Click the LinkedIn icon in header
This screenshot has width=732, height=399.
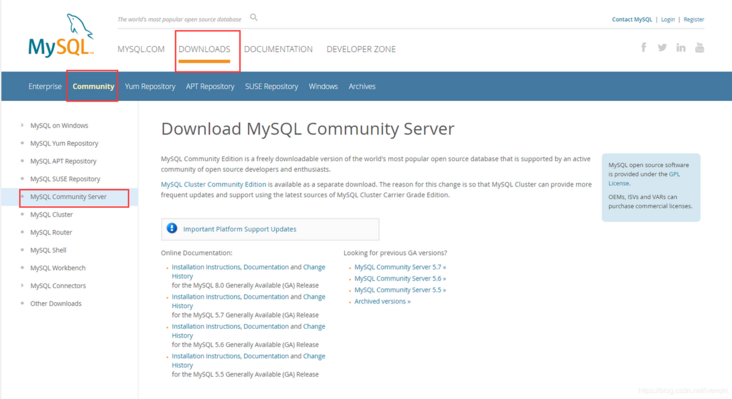pyautogui.click(x=681, y=48)
